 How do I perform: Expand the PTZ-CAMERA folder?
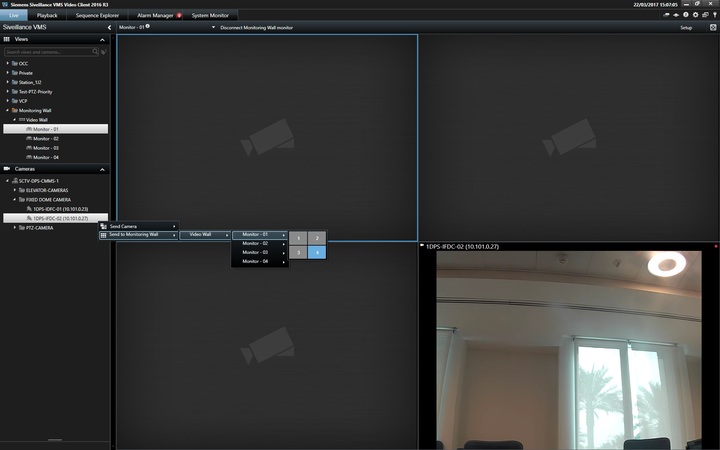(14, 227)
